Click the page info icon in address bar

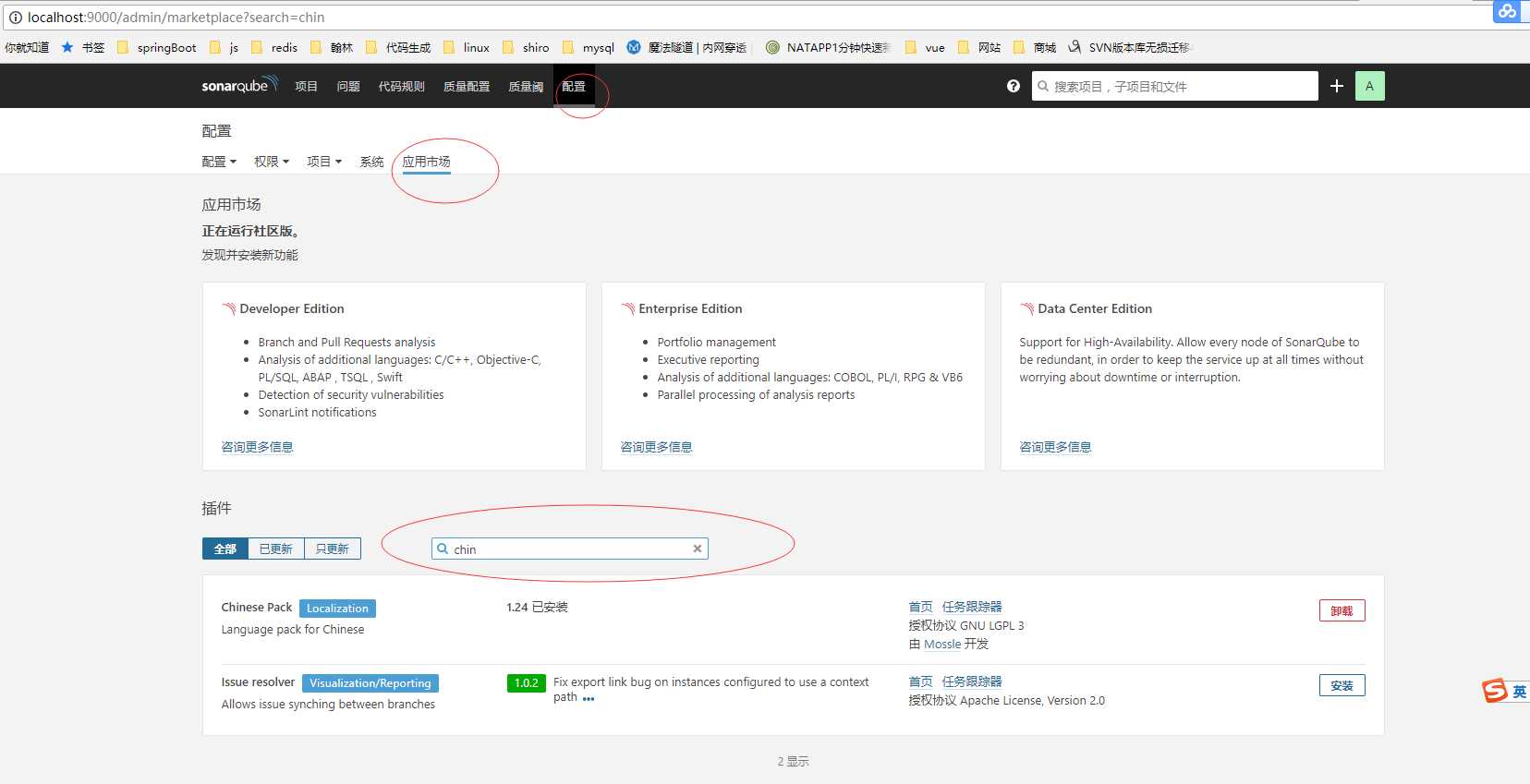point(15,18)
